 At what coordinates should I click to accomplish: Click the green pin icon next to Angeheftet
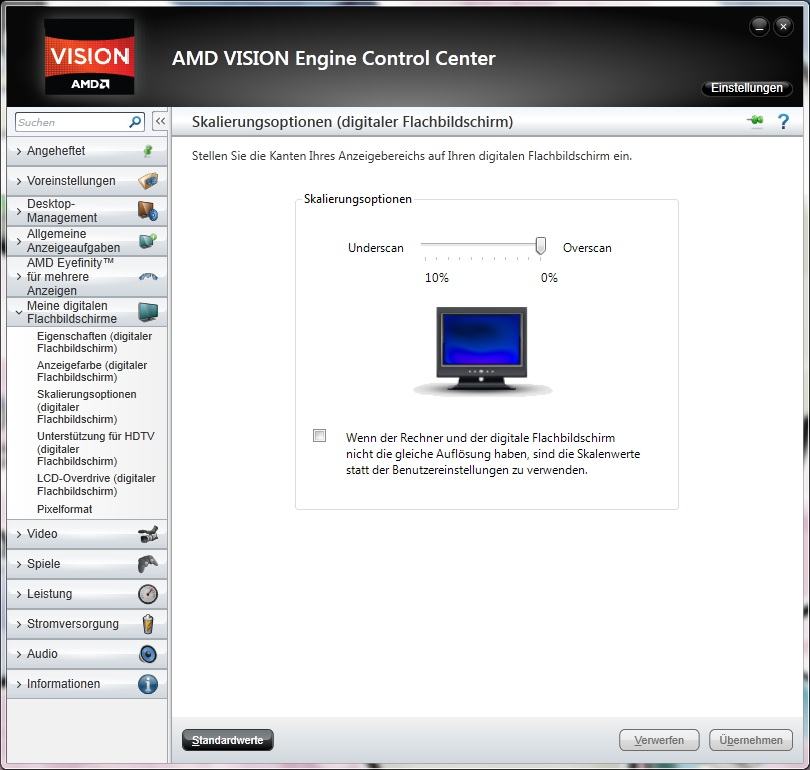(x=148, y=151)
